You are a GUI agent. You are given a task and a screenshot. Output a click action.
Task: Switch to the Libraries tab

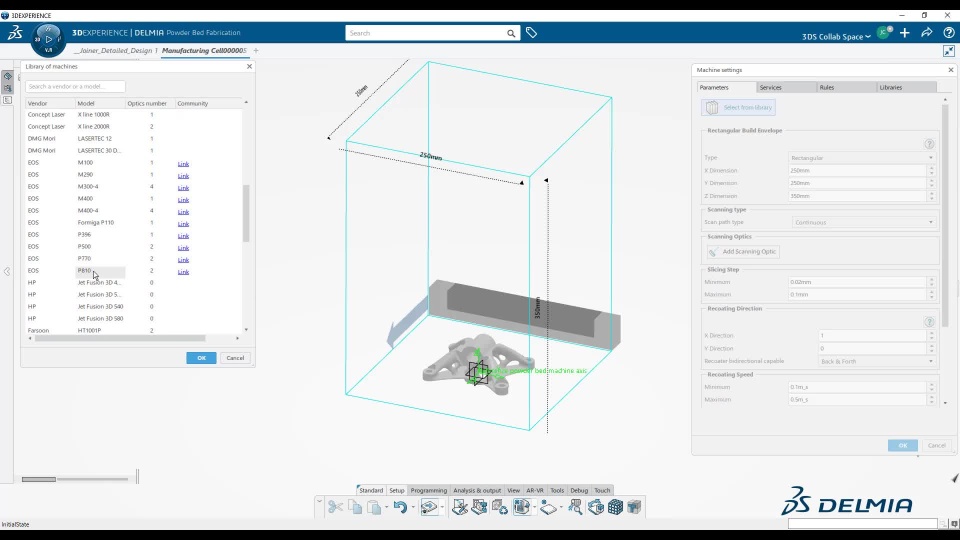[906, 88]
